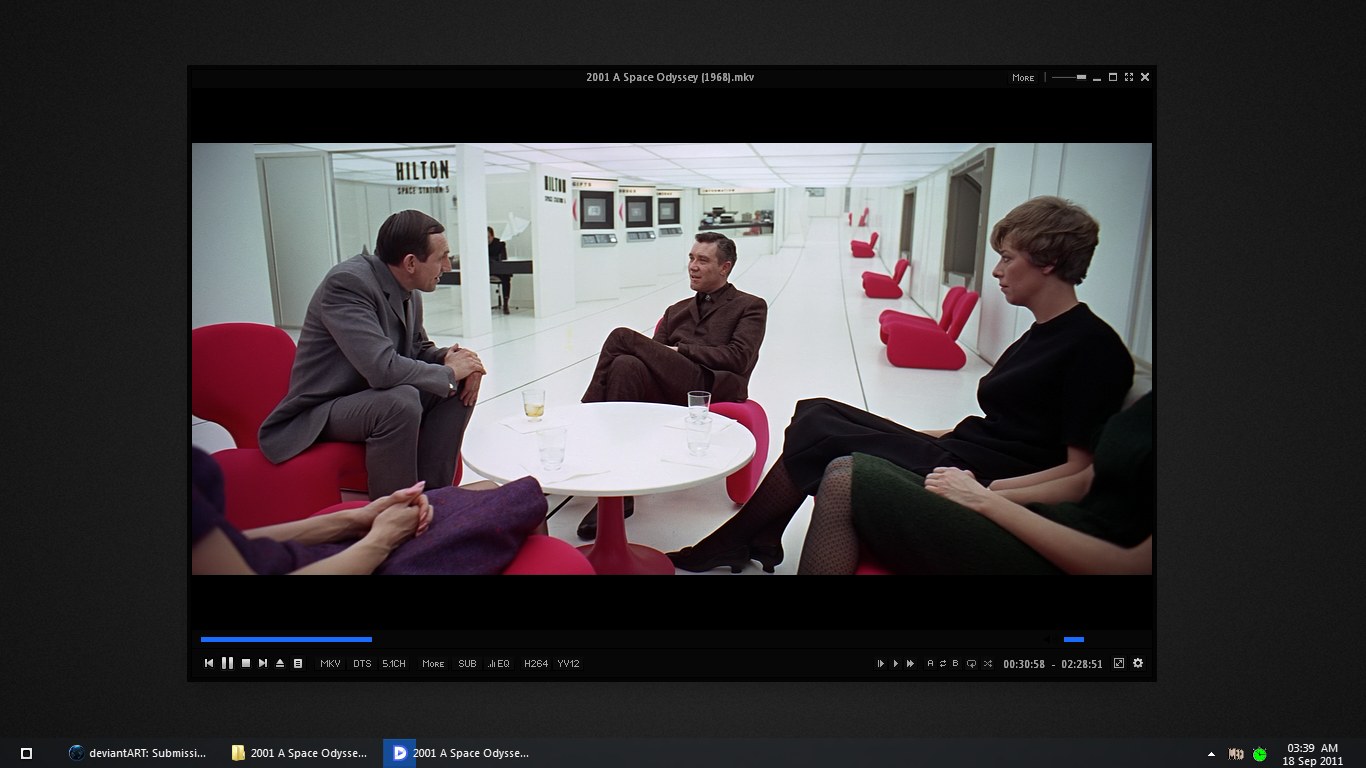
Task: Switch to full screen from title bar
Action: 1129,77
